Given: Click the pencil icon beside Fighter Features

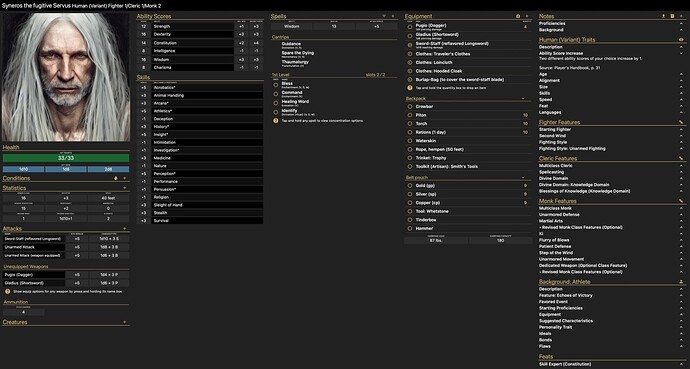Looking at the screenshot, I should 681,122.
